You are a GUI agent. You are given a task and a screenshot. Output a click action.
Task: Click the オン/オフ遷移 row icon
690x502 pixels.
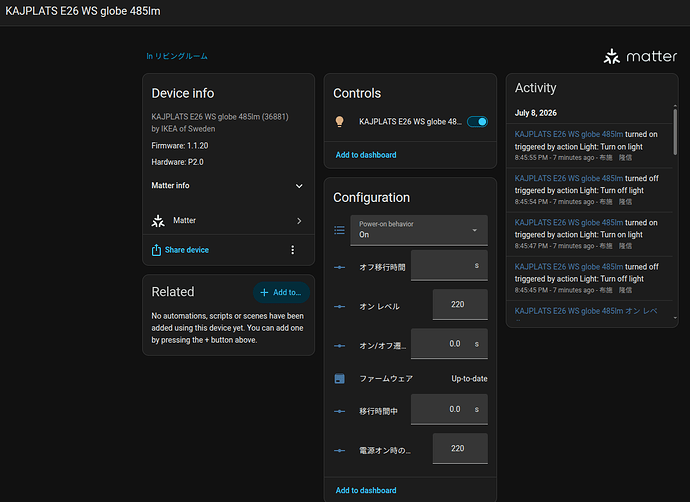[339, 346]
